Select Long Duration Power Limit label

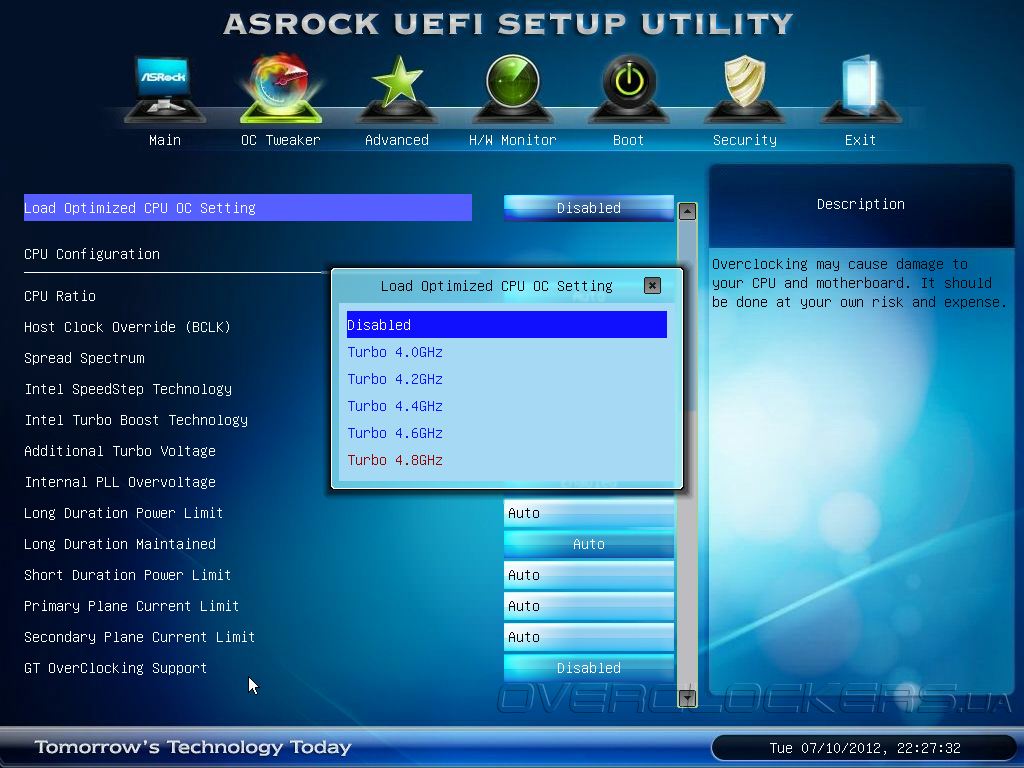coord(123,513)
